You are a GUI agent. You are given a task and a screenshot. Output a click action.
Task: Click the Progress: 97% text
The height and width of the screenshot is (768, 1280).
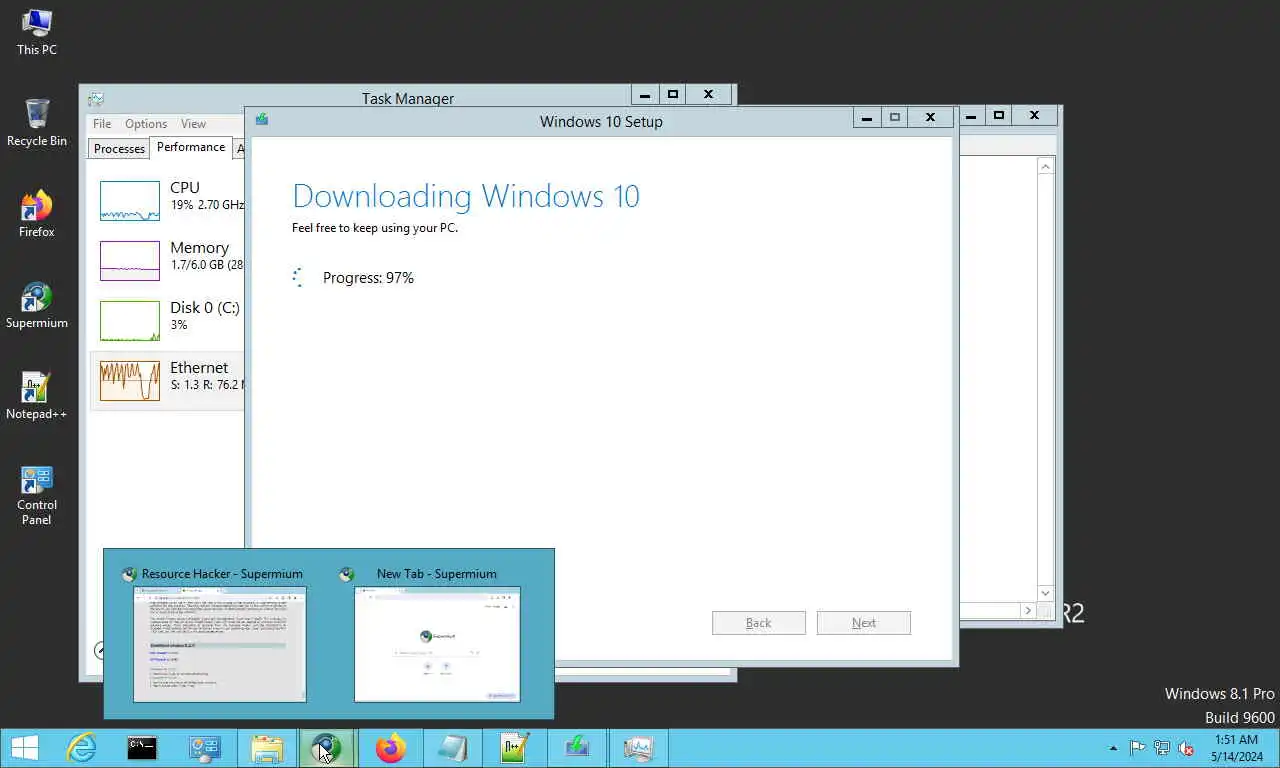pyautogui.click(x=368, y=278)
